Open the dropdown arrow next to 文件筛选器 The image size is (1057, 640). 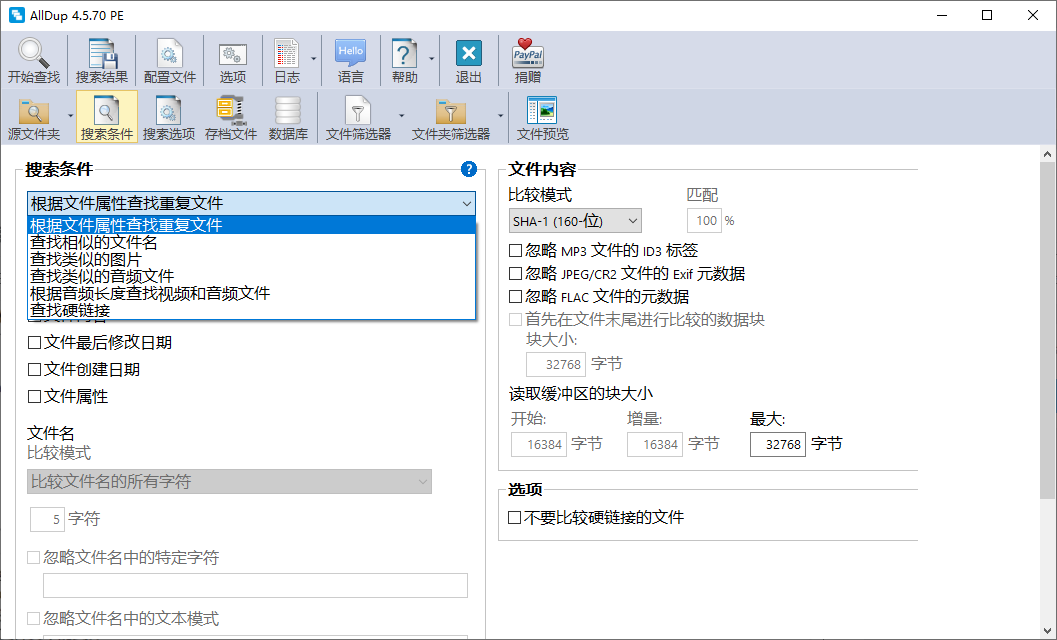click(x=401, y=115)
